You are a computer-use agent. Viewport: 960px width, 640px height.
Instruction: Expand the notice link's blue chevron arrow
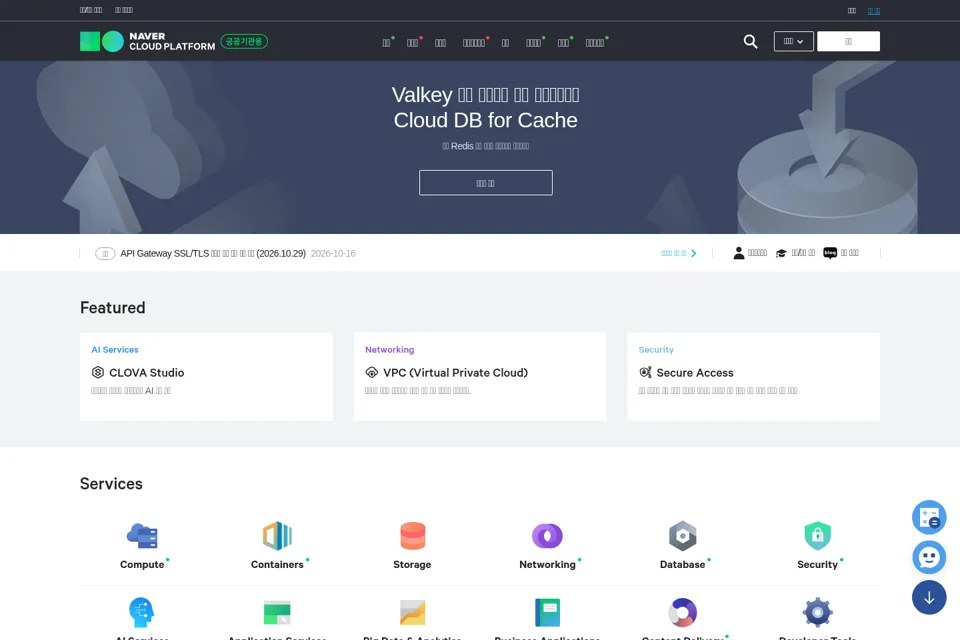(694, 253)
